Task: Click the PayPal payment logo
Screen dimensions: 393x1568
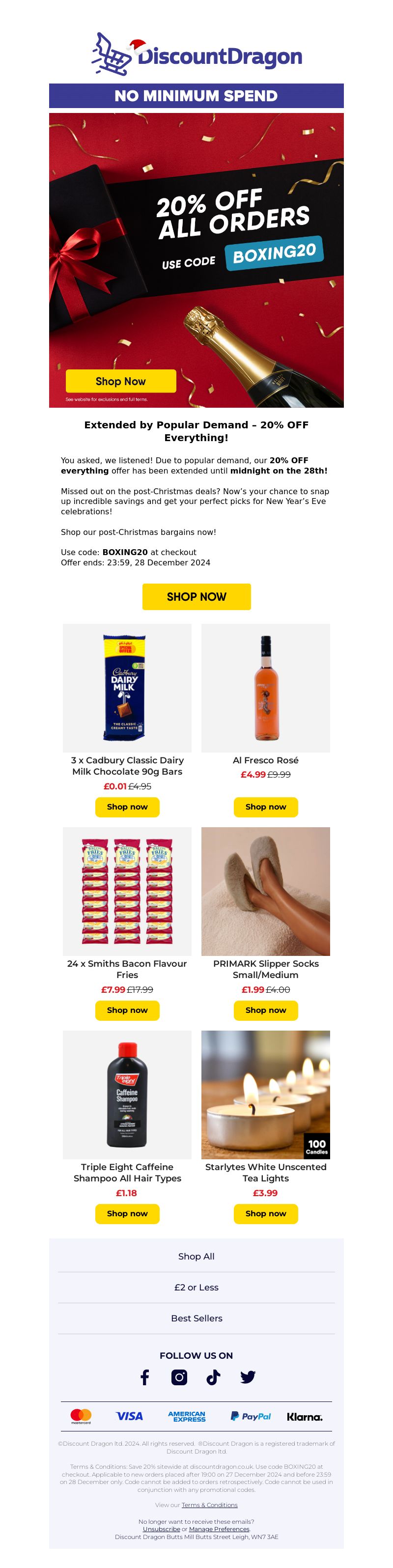Action: pyautogui.click(x=251, y=1416)
